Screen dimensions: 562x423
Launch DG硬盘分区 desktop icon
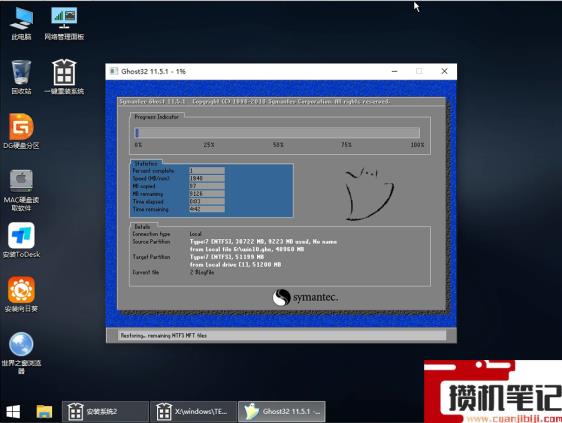point(21,131)
